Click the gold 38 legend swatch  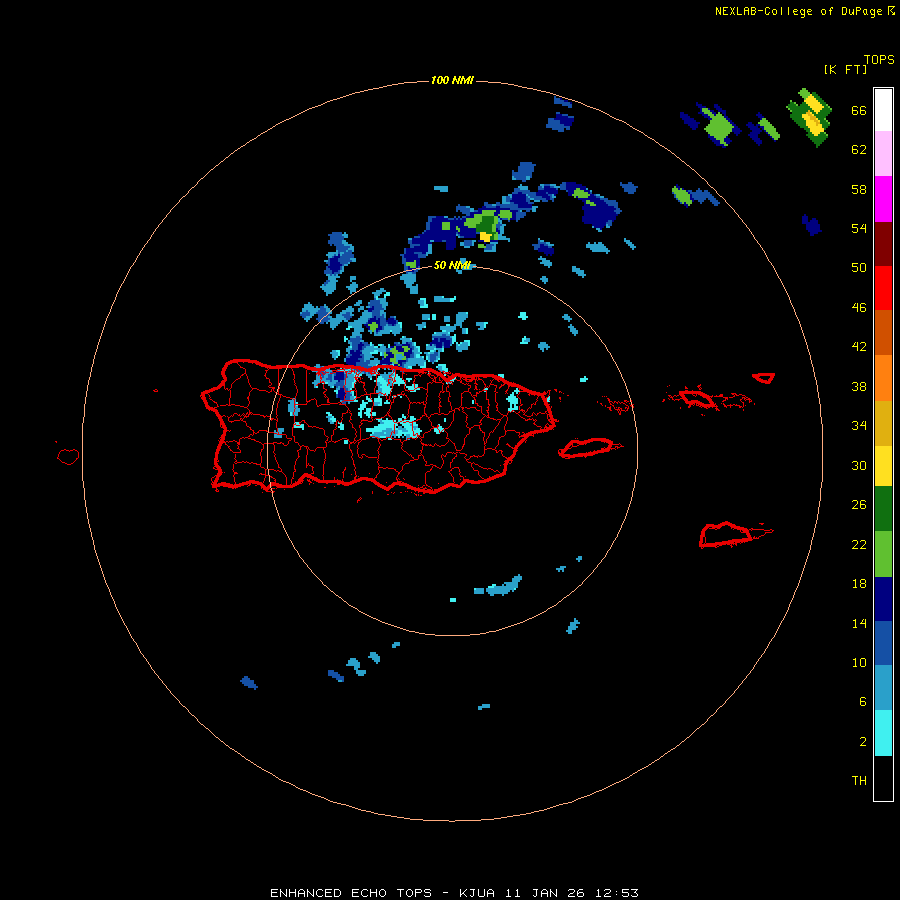coord(883,423)
